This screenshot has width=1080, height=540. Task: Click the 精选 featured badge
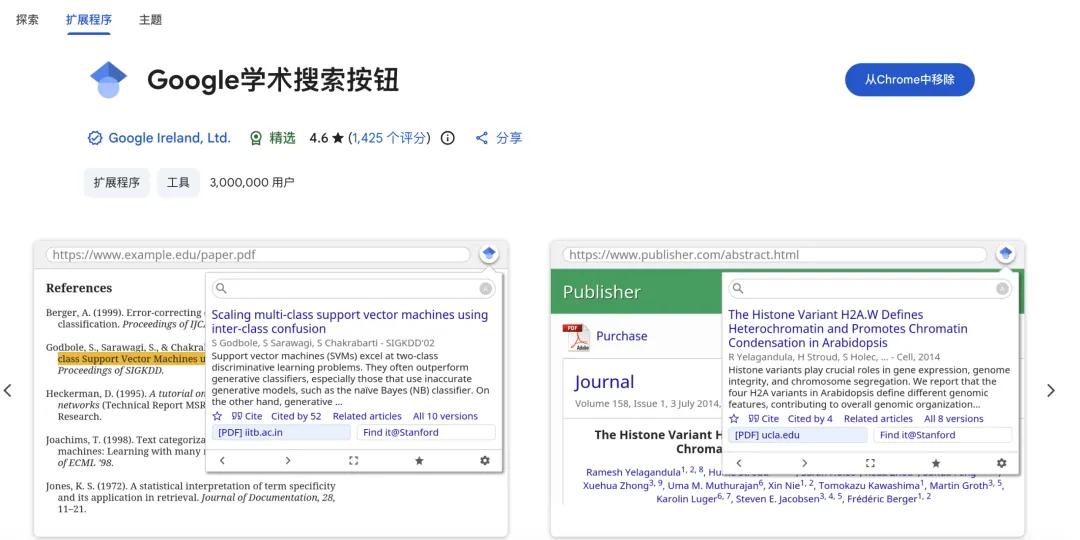point(272,138)
